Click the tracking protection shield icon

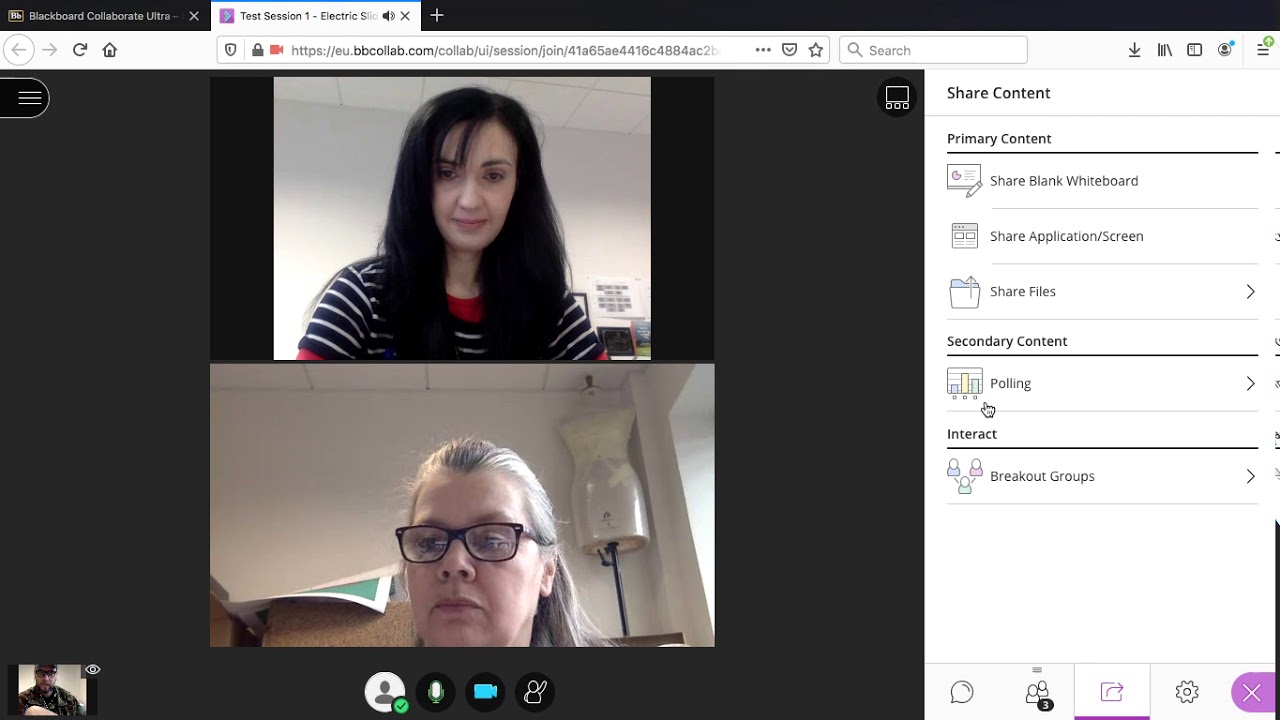pos(231,50)
